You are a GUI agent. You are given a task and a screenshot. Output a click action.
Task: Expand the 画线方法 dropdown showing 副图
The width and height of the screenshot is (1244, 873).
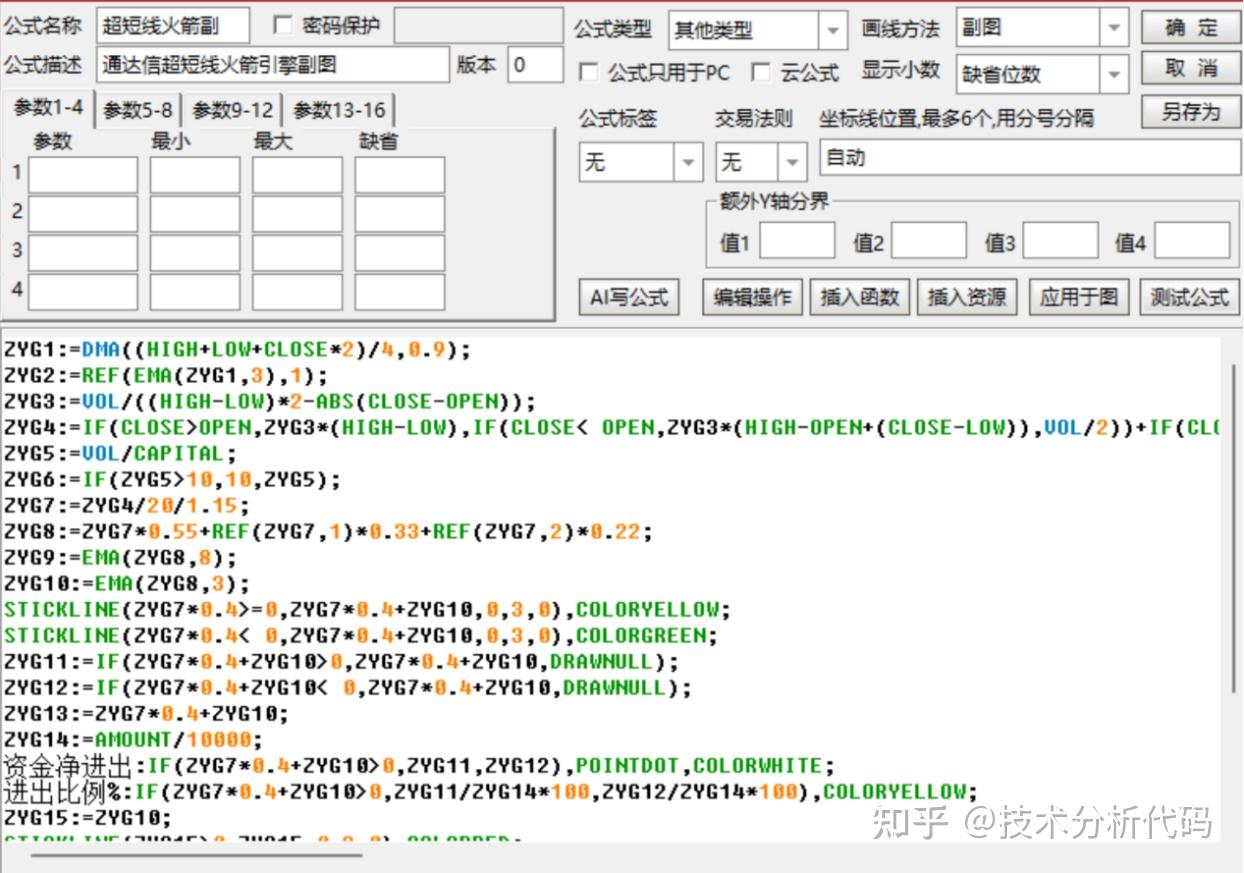[x=1115, y=28]
